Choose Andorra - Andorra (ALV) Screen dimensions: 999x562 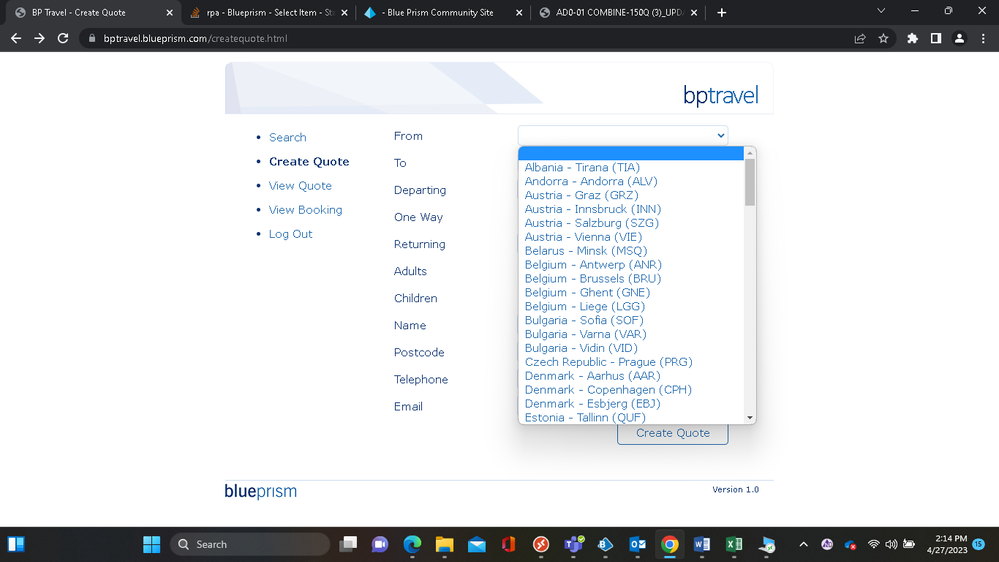(631, 181)
